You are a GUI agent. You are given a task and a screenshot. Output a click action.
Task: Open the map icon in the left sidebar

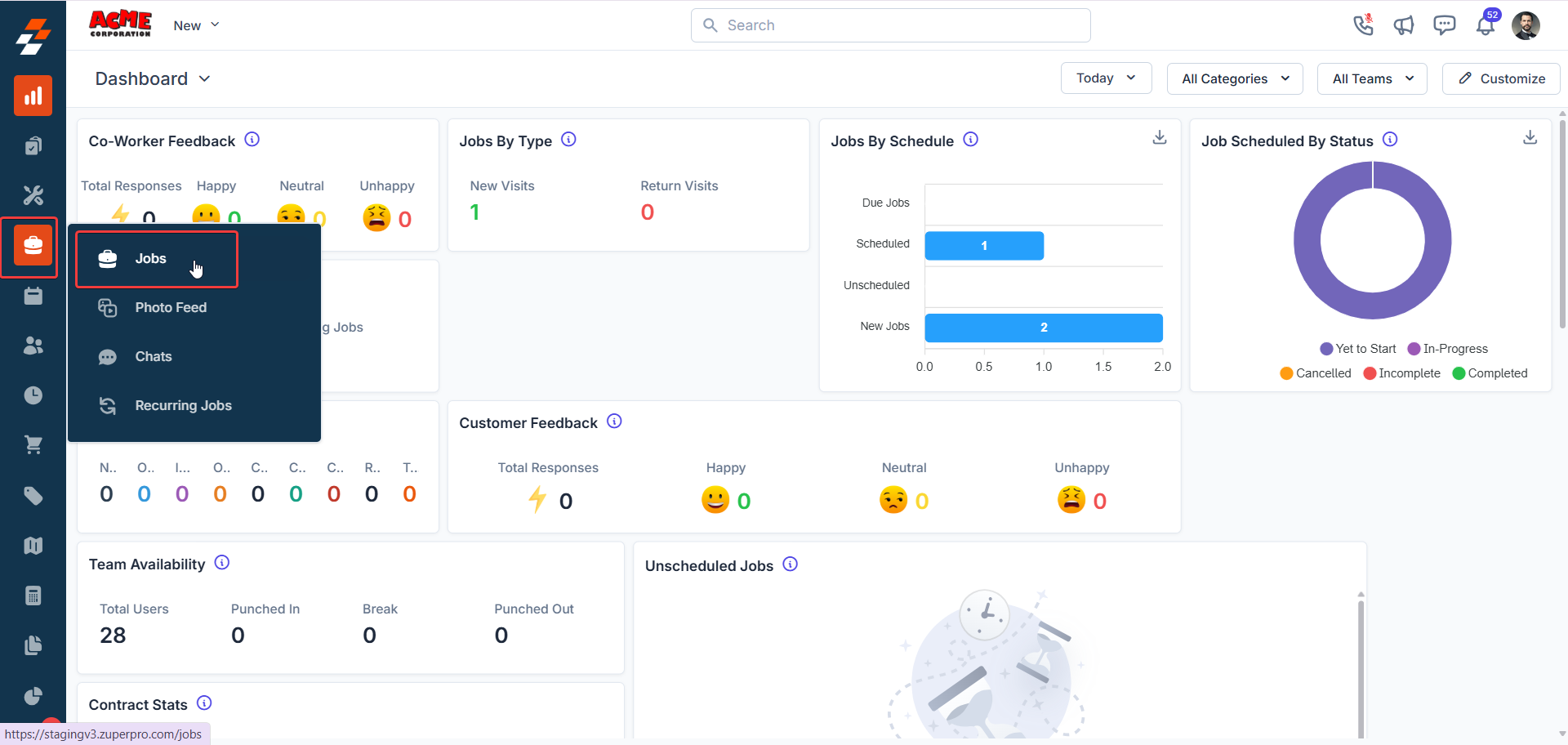(x=33, y=546)
